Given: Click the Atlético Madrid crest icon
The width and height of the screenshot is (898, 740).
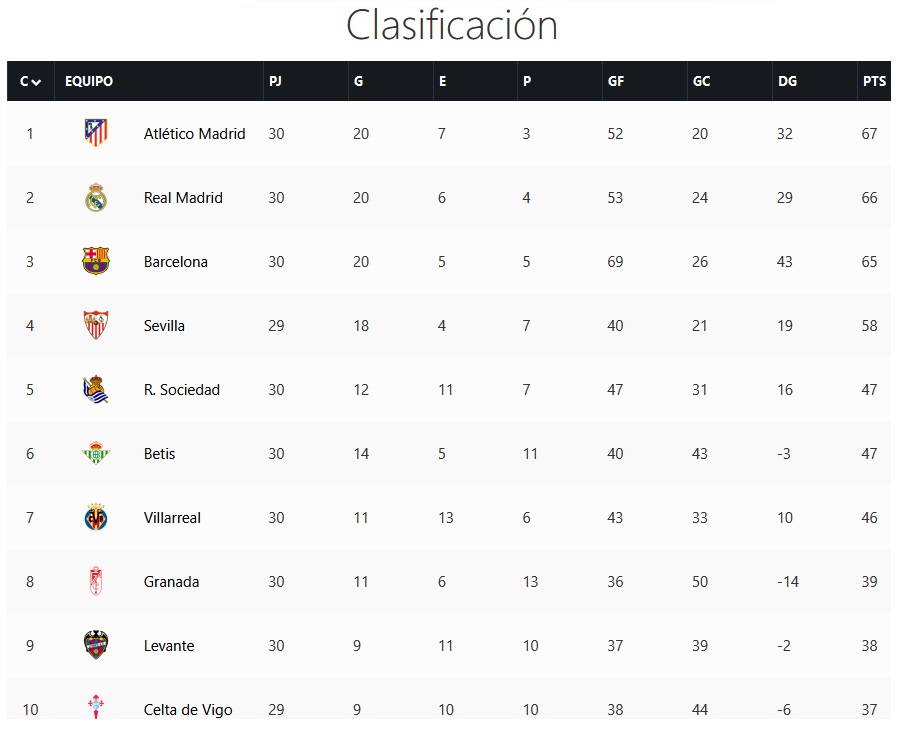Looking at the screenshot, I should point(96,133).
